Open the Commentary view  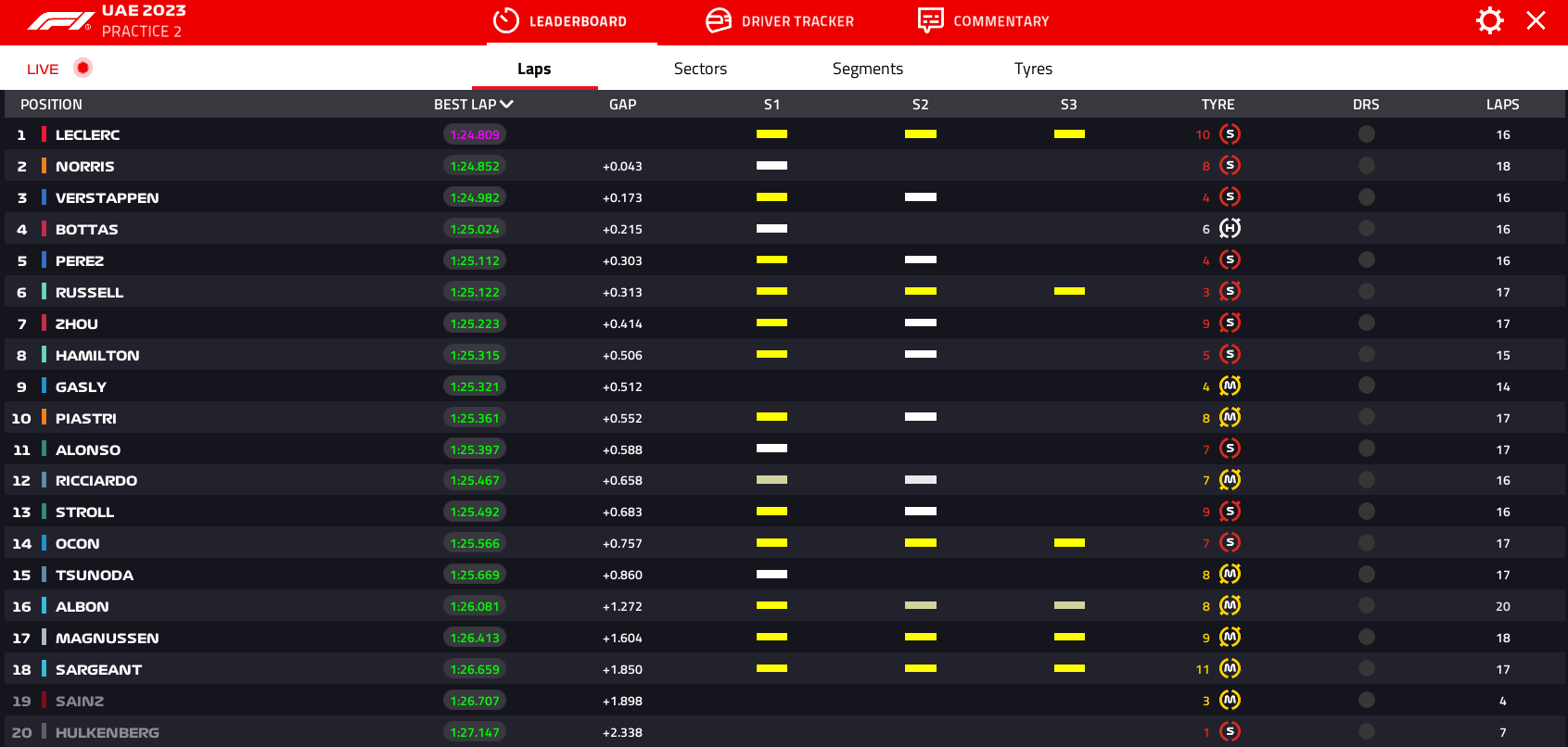[983, 21]
